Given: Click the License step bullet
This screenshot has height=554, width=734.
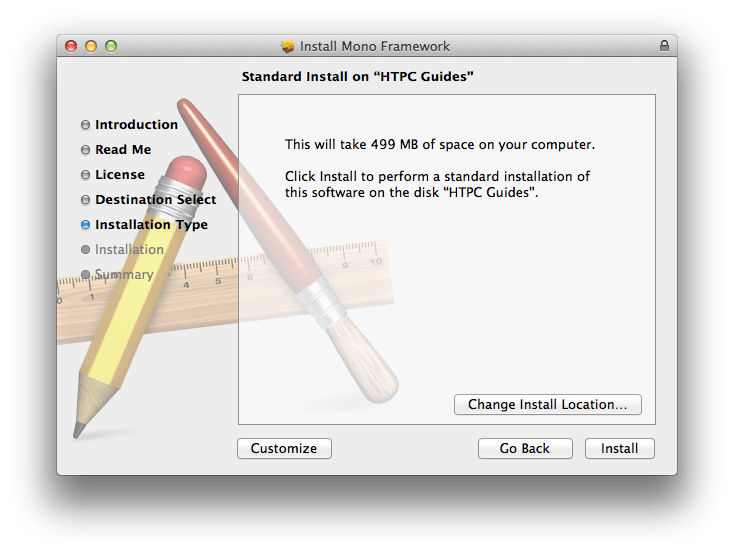Looking at the screenshot, I should 85,175.
